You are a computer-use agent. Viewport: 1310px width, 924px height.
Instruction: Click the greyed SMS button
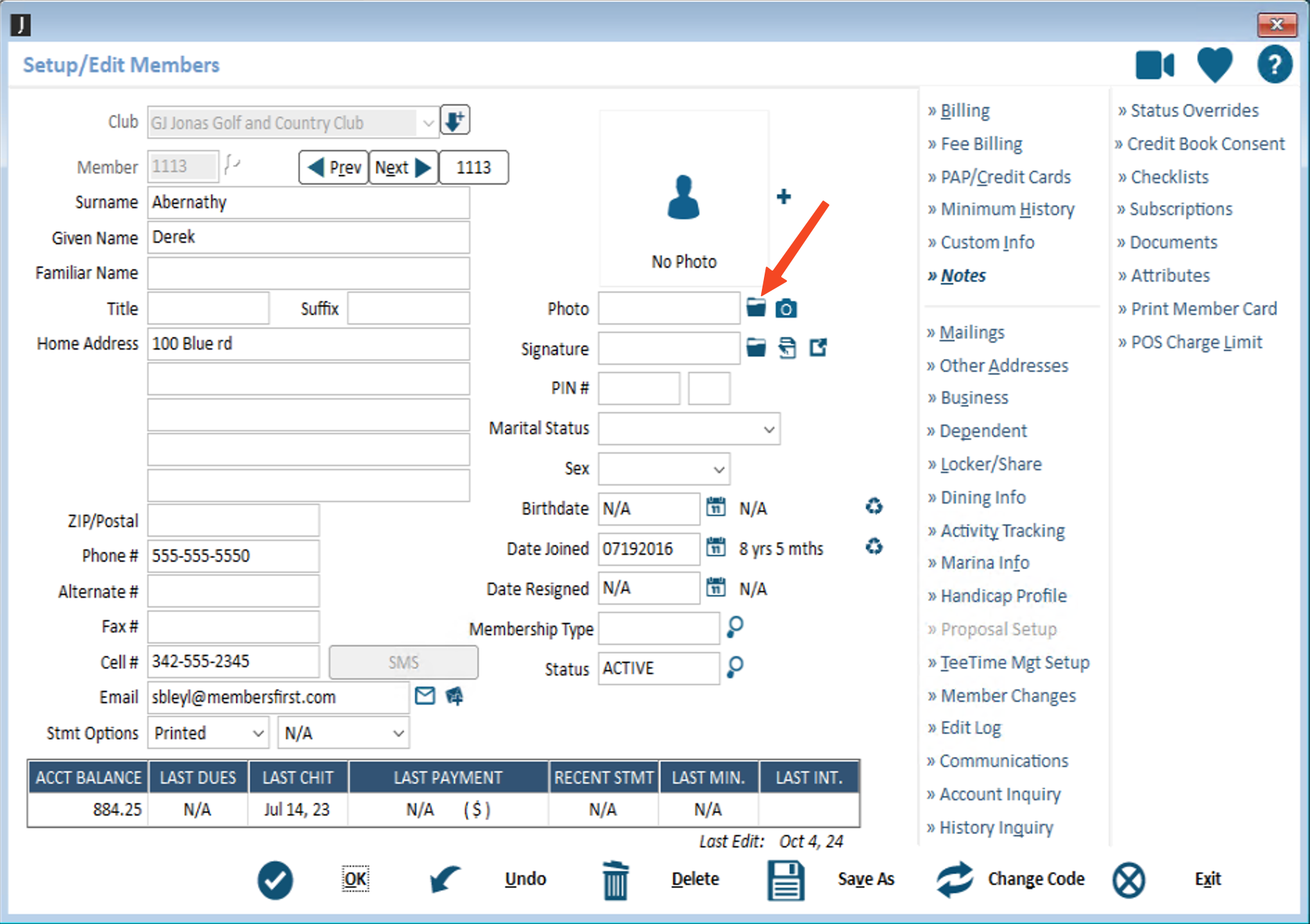(x=403, y=662)
